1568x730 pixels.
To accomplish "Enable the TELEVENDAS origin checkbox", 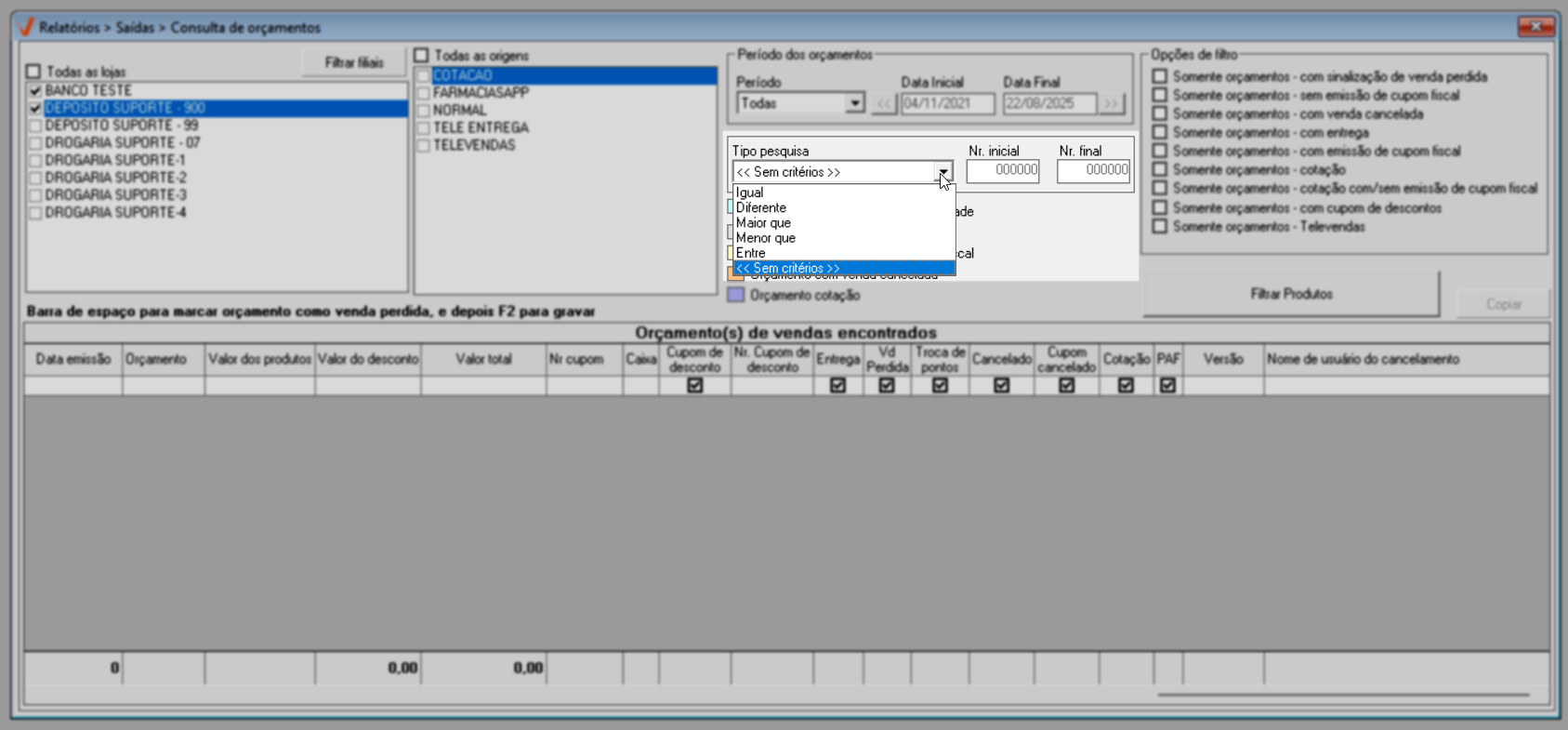I will [424, 146].
